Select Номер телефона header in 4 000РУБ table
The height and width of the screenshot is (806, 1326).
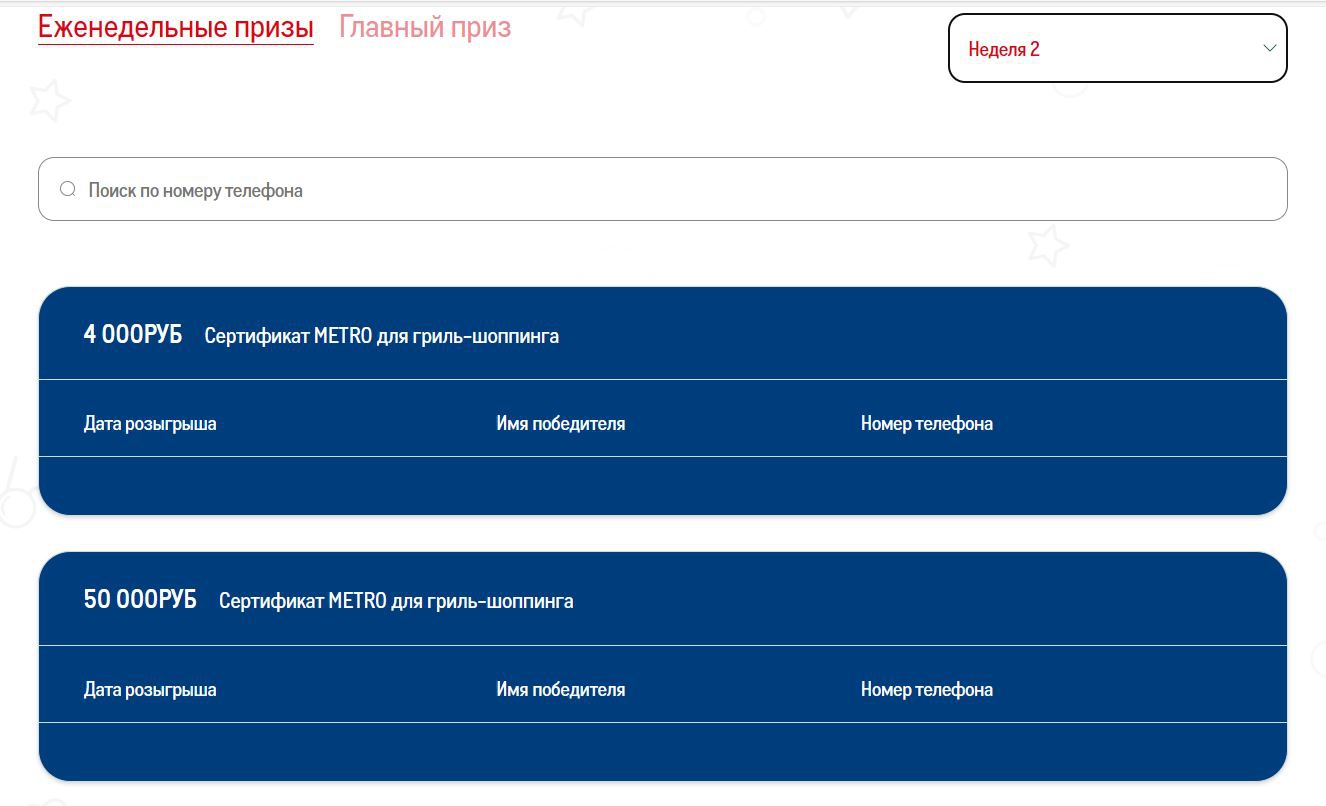(x=926, y=423)
